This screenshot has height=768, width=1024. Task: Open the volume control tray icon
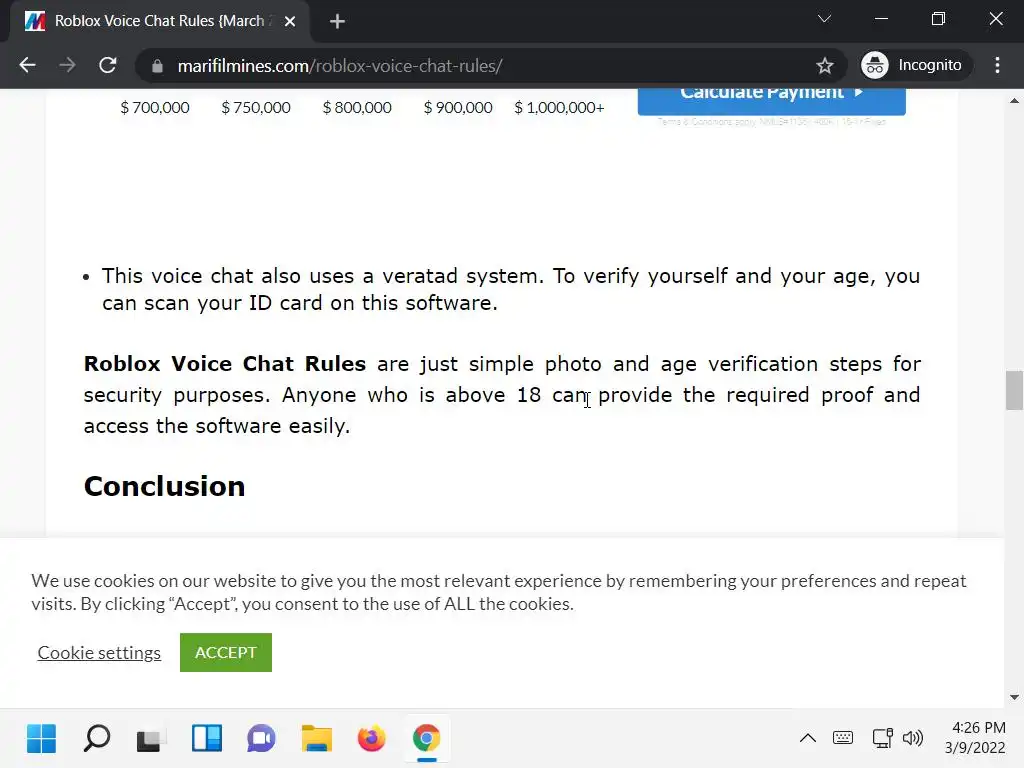913,739
